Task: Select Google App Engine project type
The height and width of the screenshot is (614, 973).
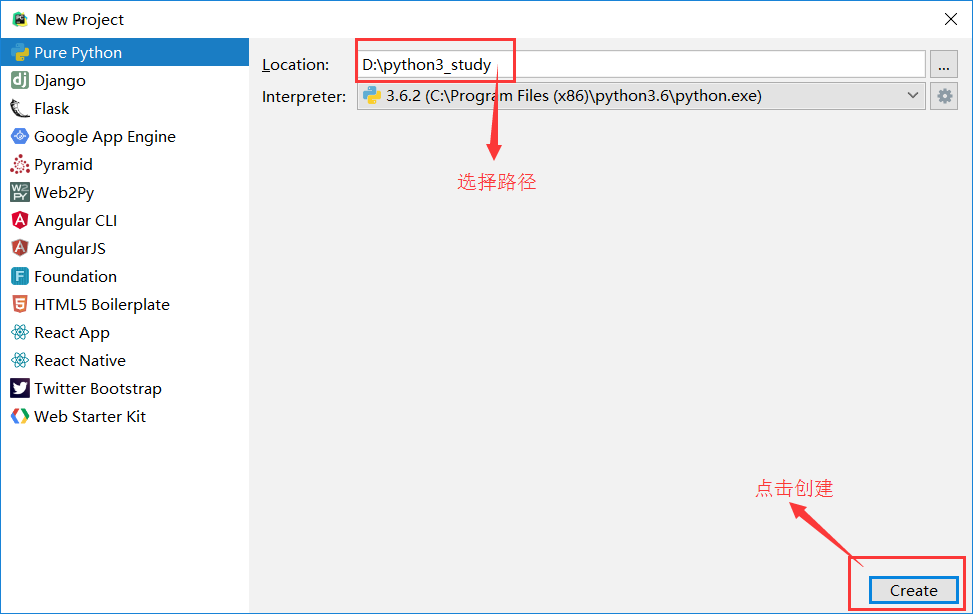Action: pyautogui.click(x=125, y=136)
